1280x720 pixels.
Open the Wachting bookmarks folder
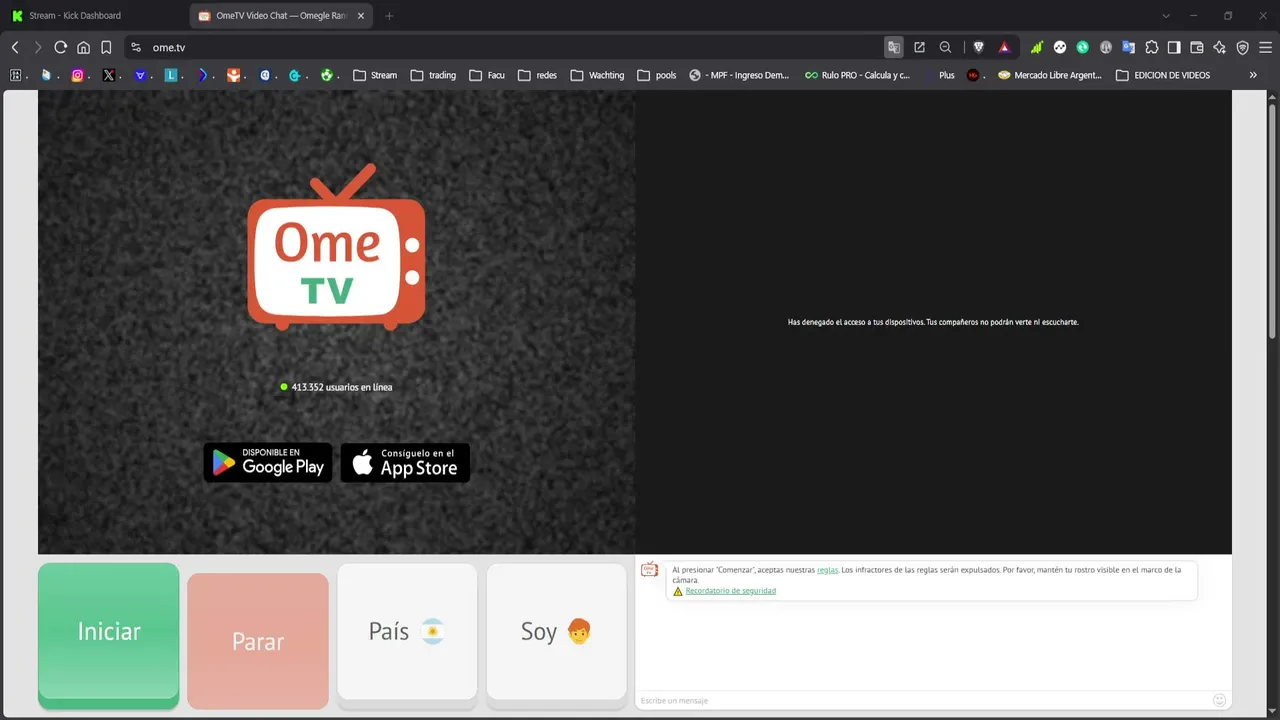[597, 75]
